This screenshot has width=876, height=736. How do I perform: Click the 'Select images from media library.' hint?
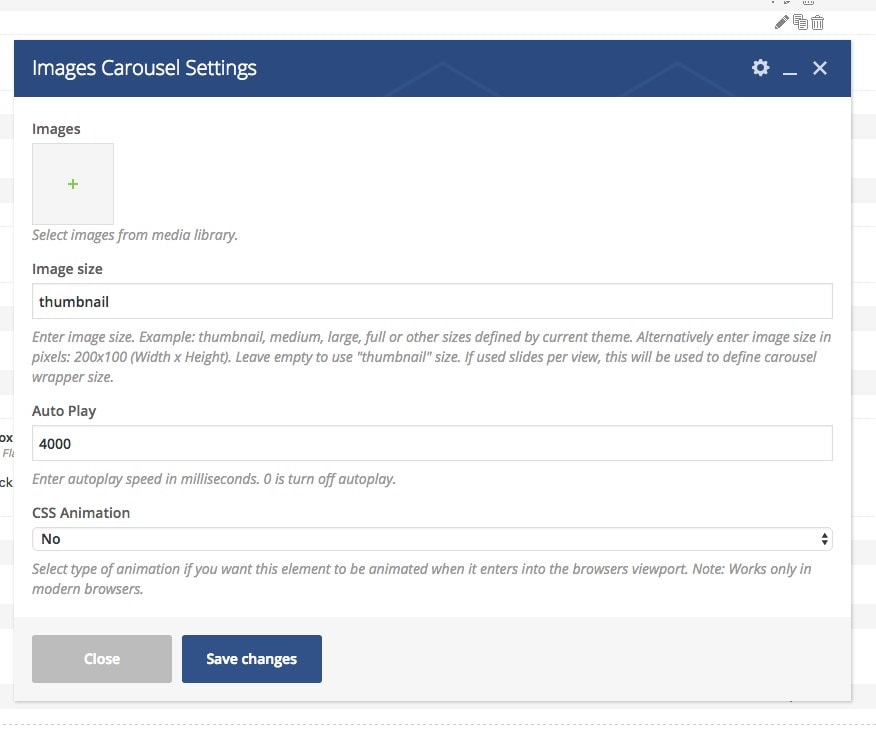pyautogui.click(x=135, y=235)
